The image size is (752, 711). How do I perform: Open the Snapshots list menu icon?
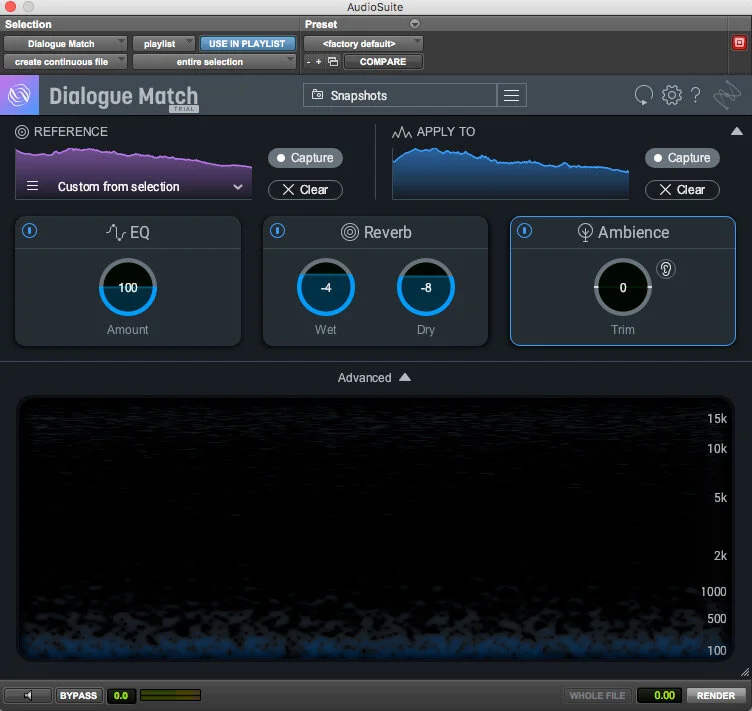pos(511,95)
